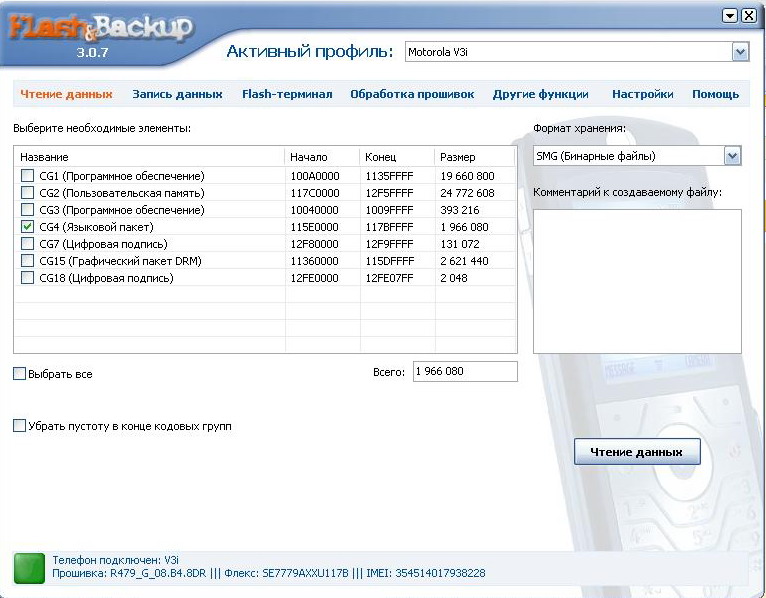Screen dimensions: 766x598
Task: Select start address 10040000
Action: tap(315, 210)
